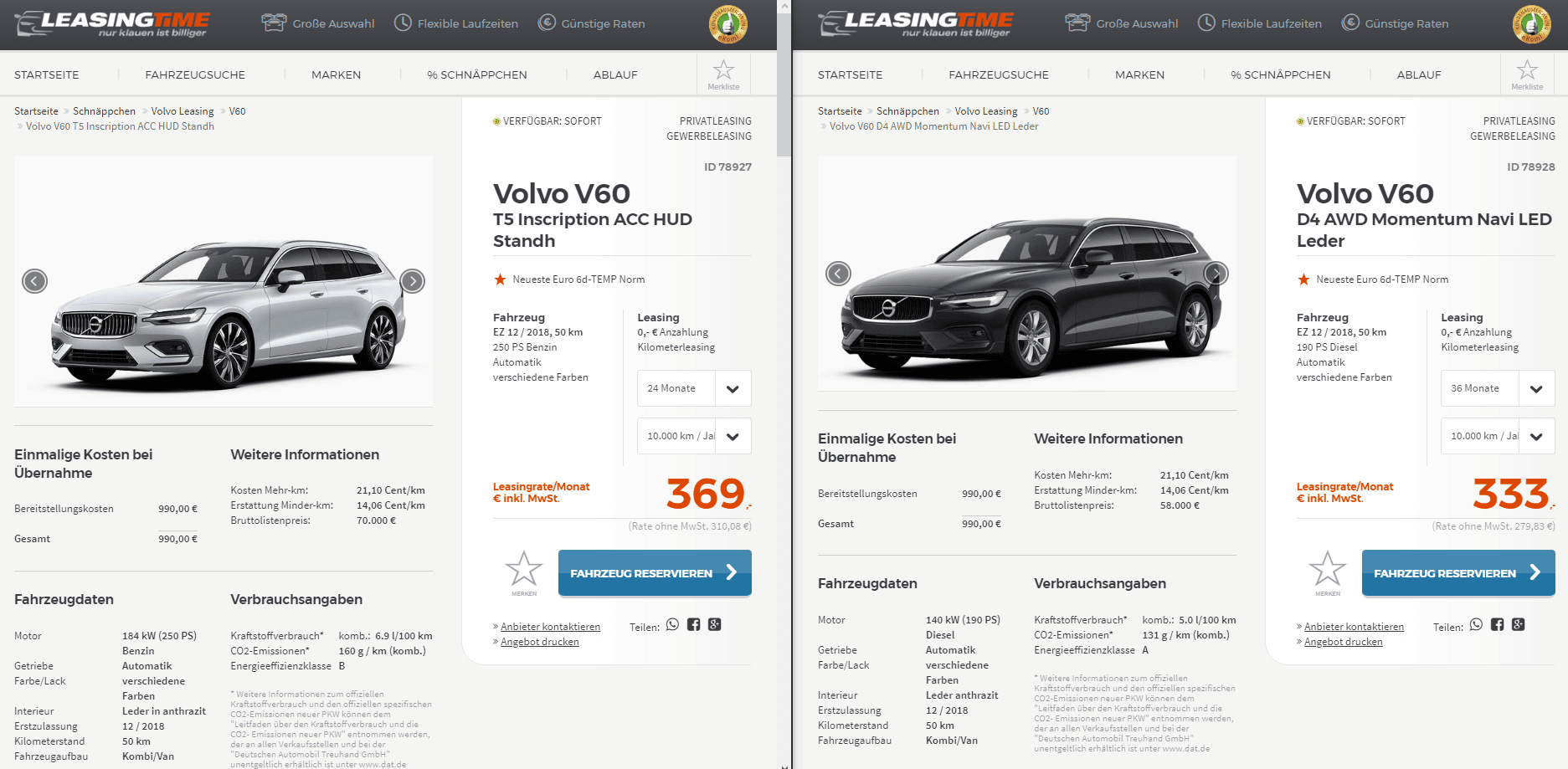This screenshot has height=769, width=1568.
Task: Share T5 Inscription offer via Facebook icon
Action: (693, 625)
